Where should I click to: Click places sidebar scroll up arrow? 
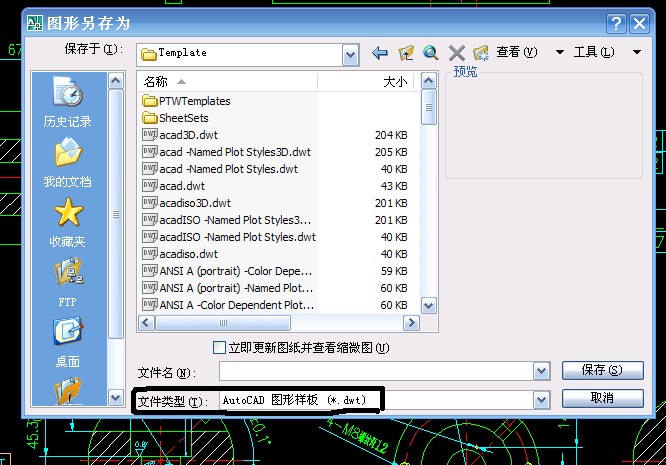pos(116,81)
